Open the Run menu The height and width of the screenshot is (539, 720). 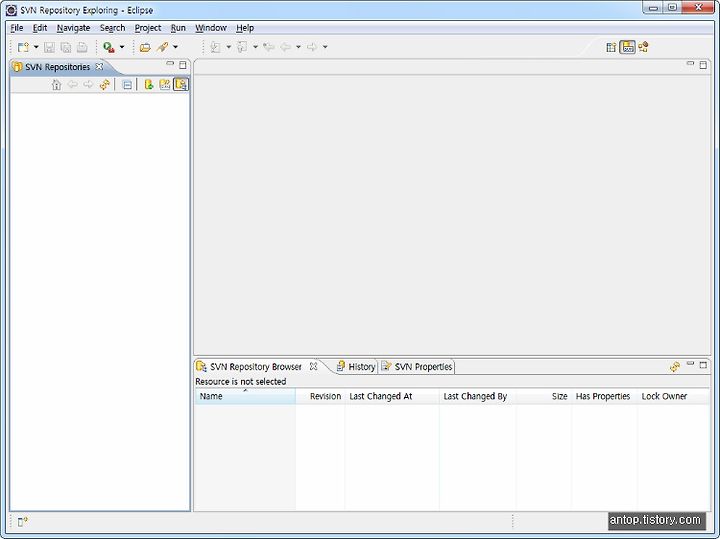[178, 28]
